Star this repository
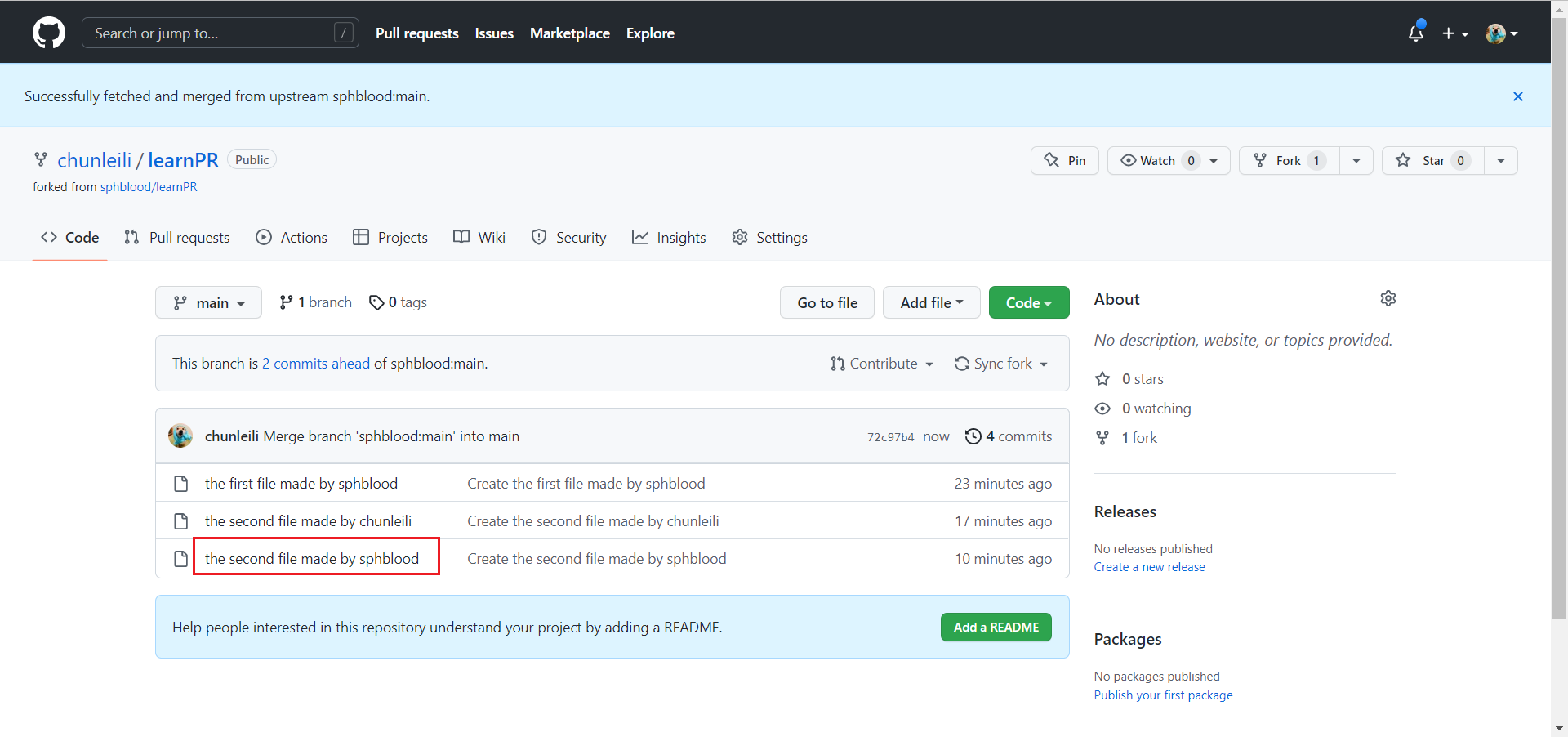This screenshot has width=1568, height=737. click(x=1432, y=160)
